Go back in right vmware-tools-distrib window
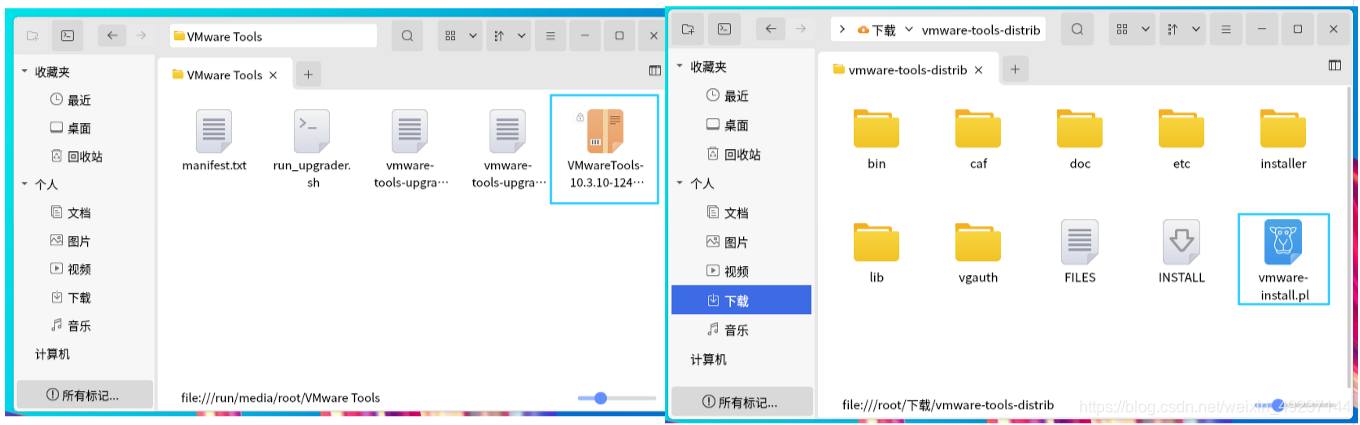 (770, 30)
